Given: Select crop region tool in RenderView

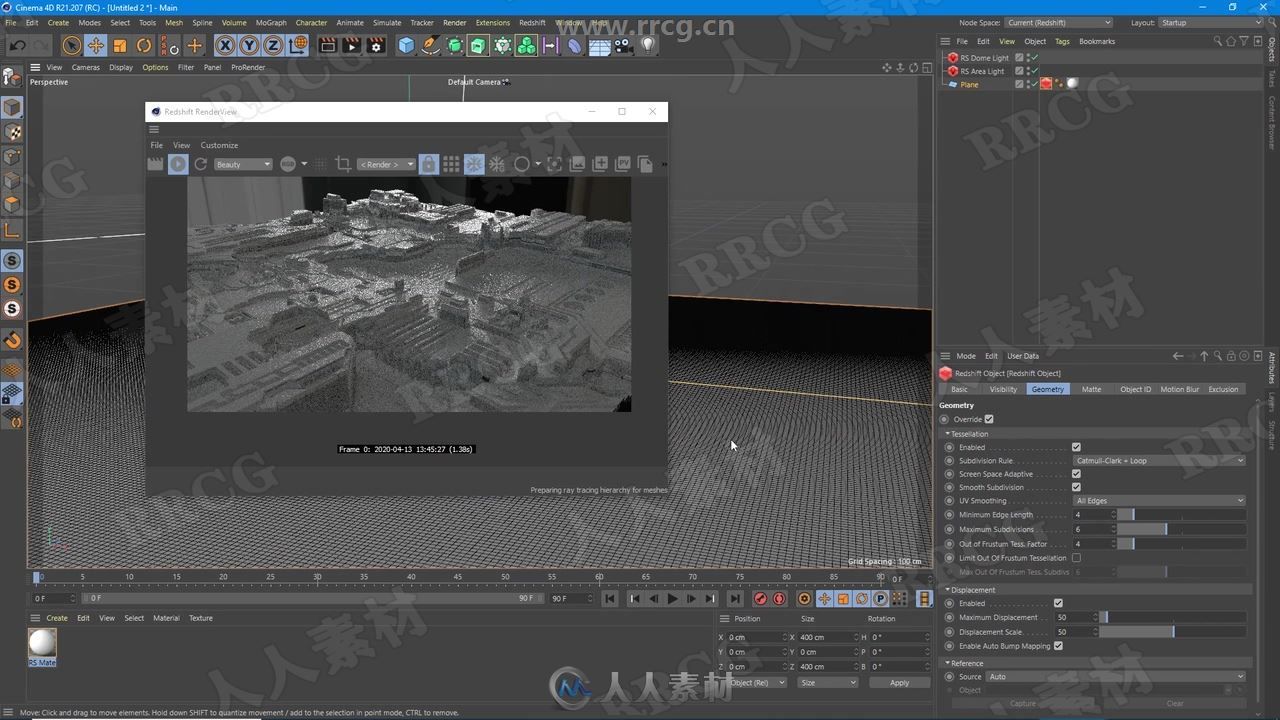Looking at the screenshot, I should (343, 164).
